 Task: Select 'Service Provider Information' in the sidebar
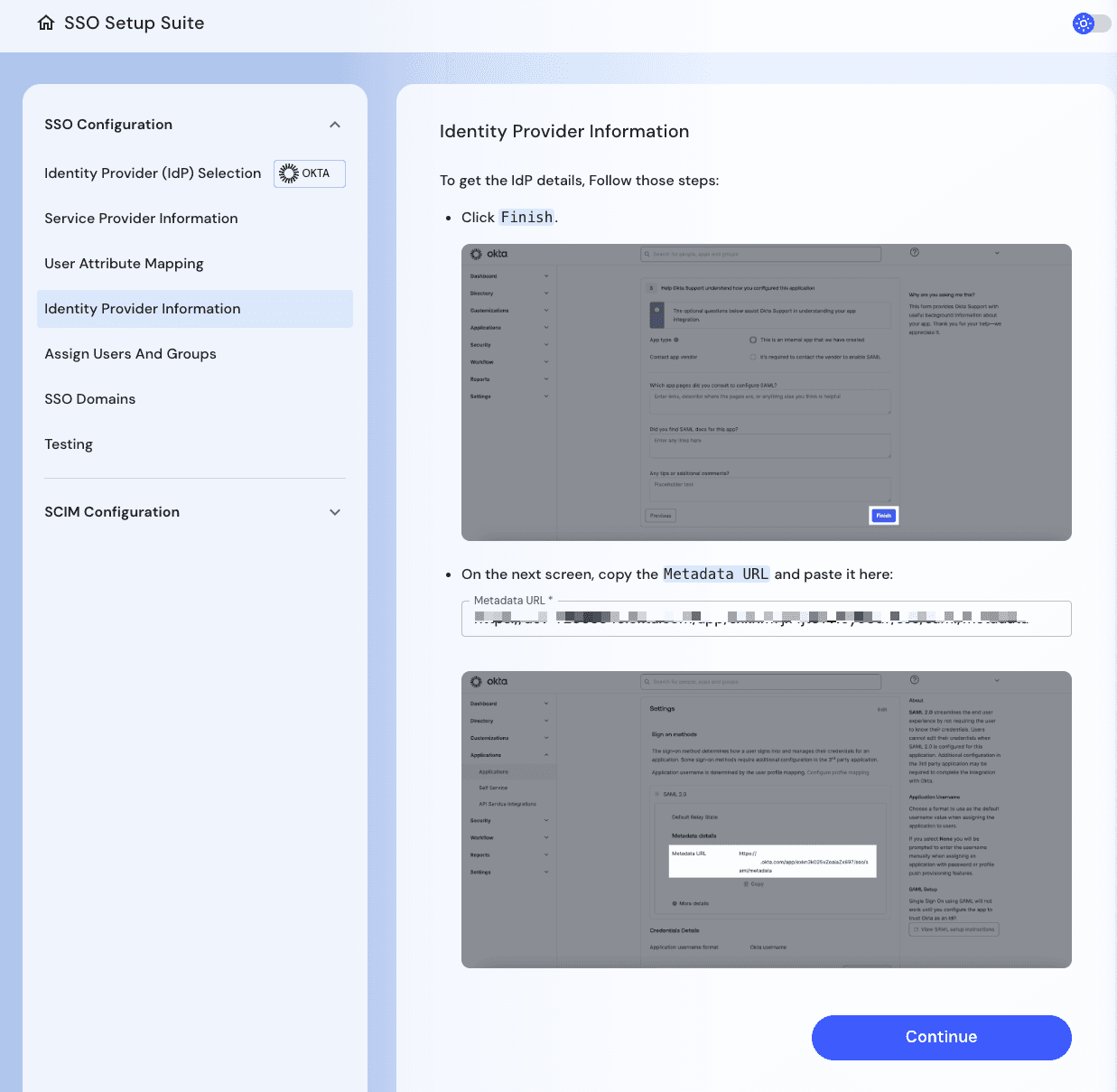point(141,219)
